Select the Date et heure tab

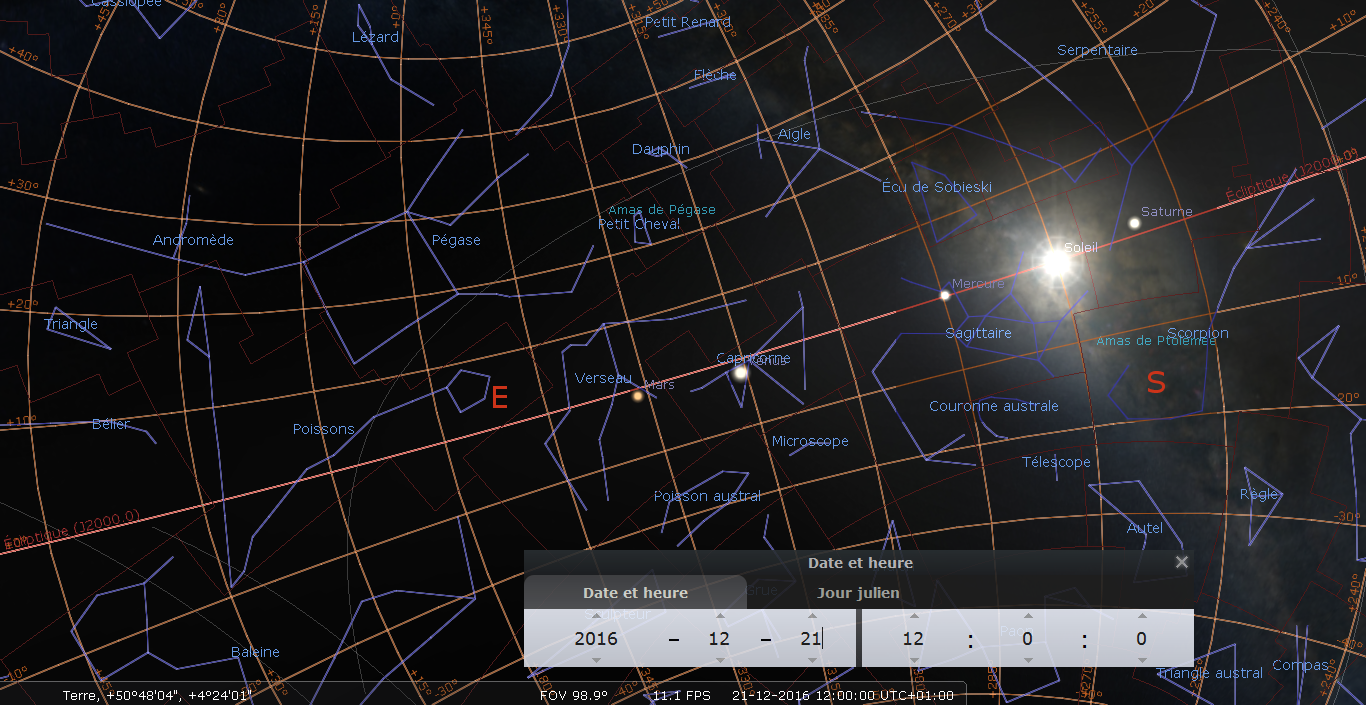[635, 593]
